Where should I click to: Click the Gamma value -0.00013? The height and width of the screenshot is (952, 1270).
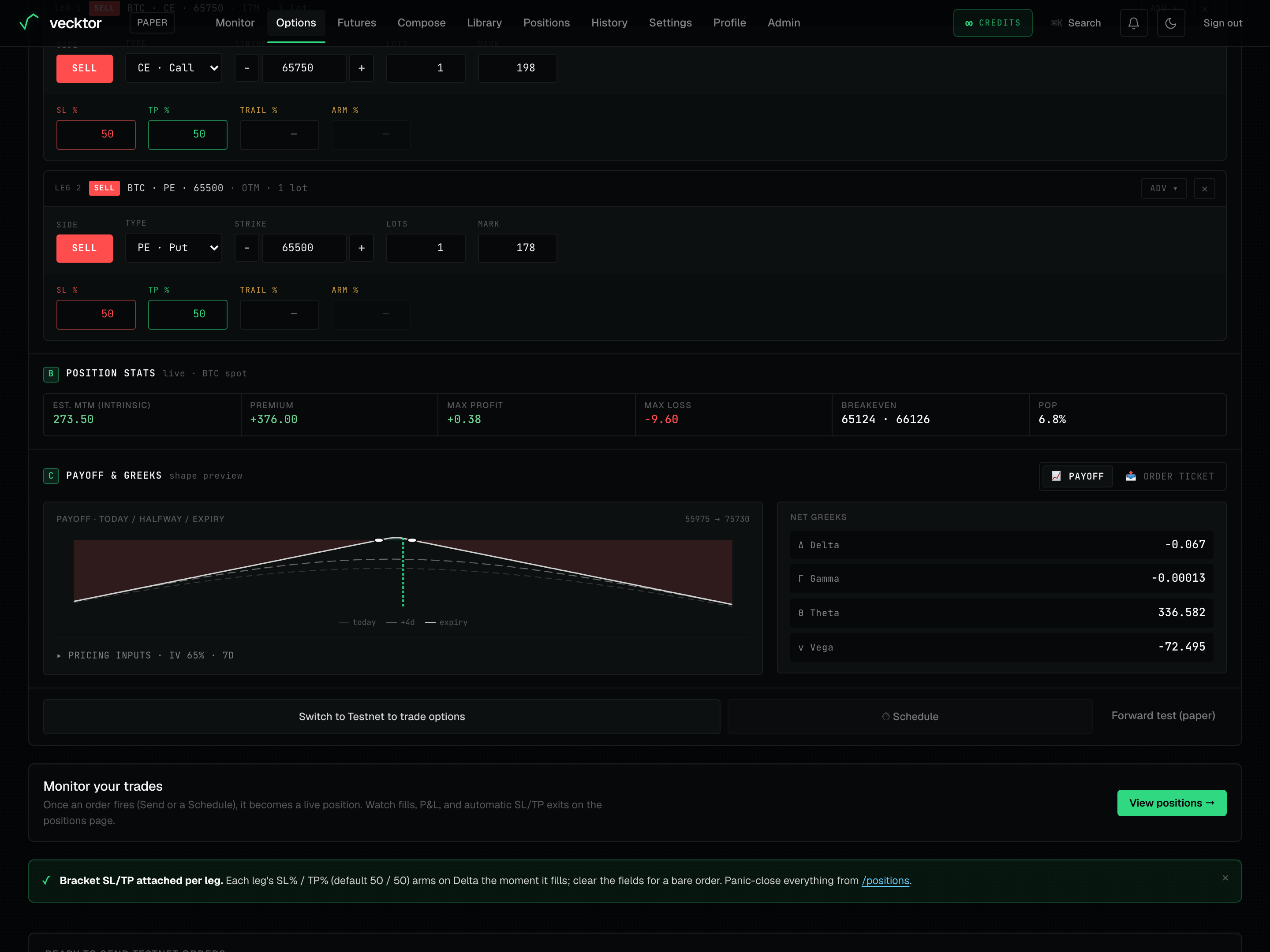pos(1178,578)
